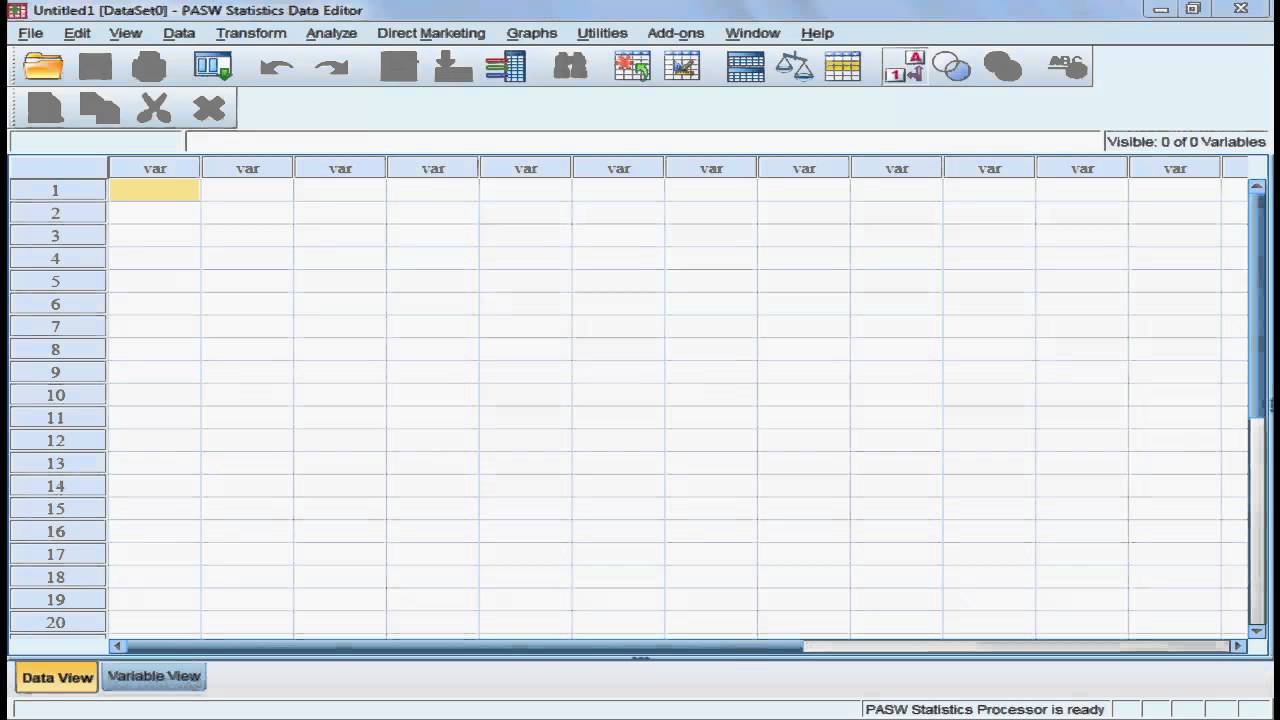Select row header 10

(x=57, y=395)
